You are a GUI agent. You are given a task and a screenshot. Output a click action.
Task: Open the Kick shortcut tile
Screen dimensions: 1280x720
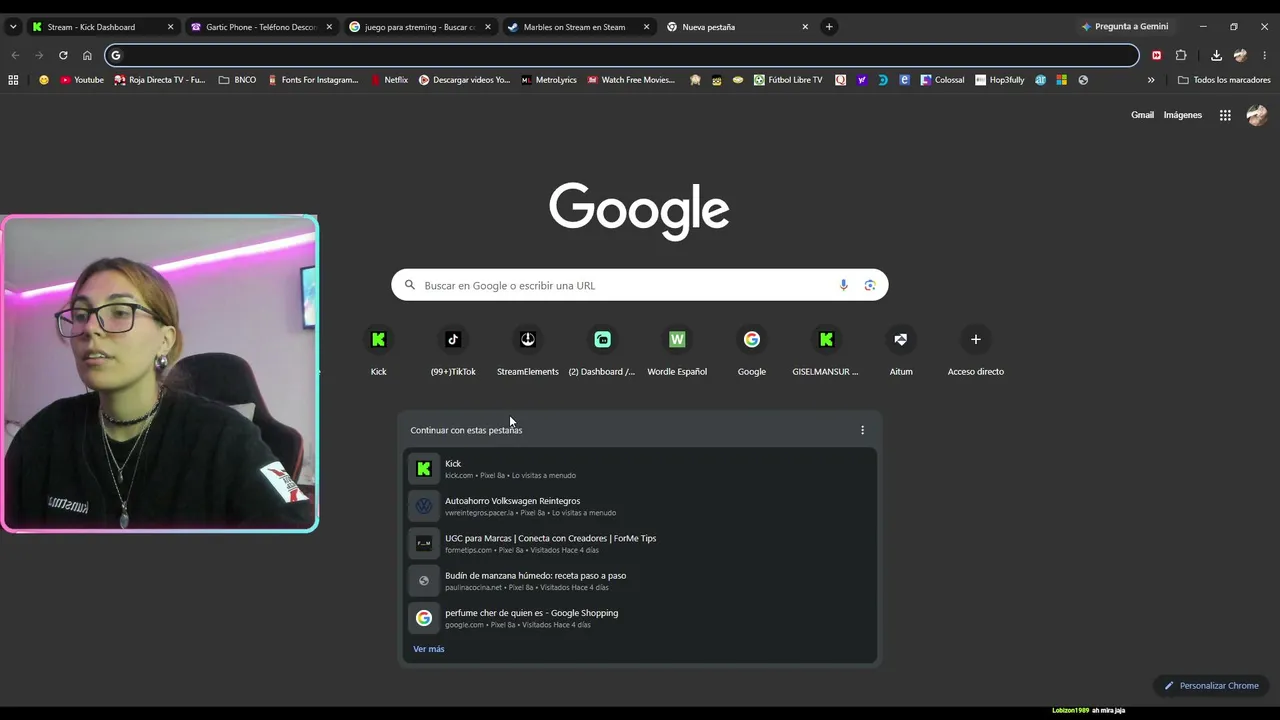[x=378, y=352]
